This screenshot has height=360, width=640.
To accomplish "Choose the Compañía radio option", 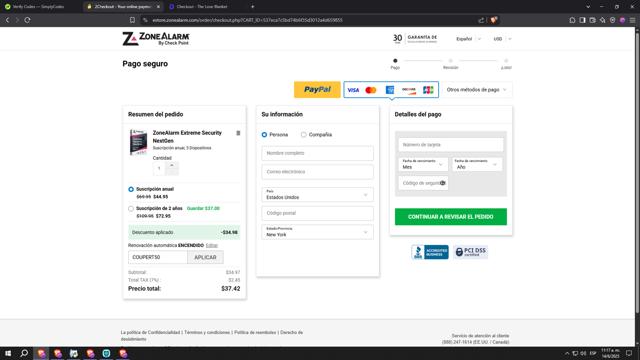I will [x=304, y=135].
